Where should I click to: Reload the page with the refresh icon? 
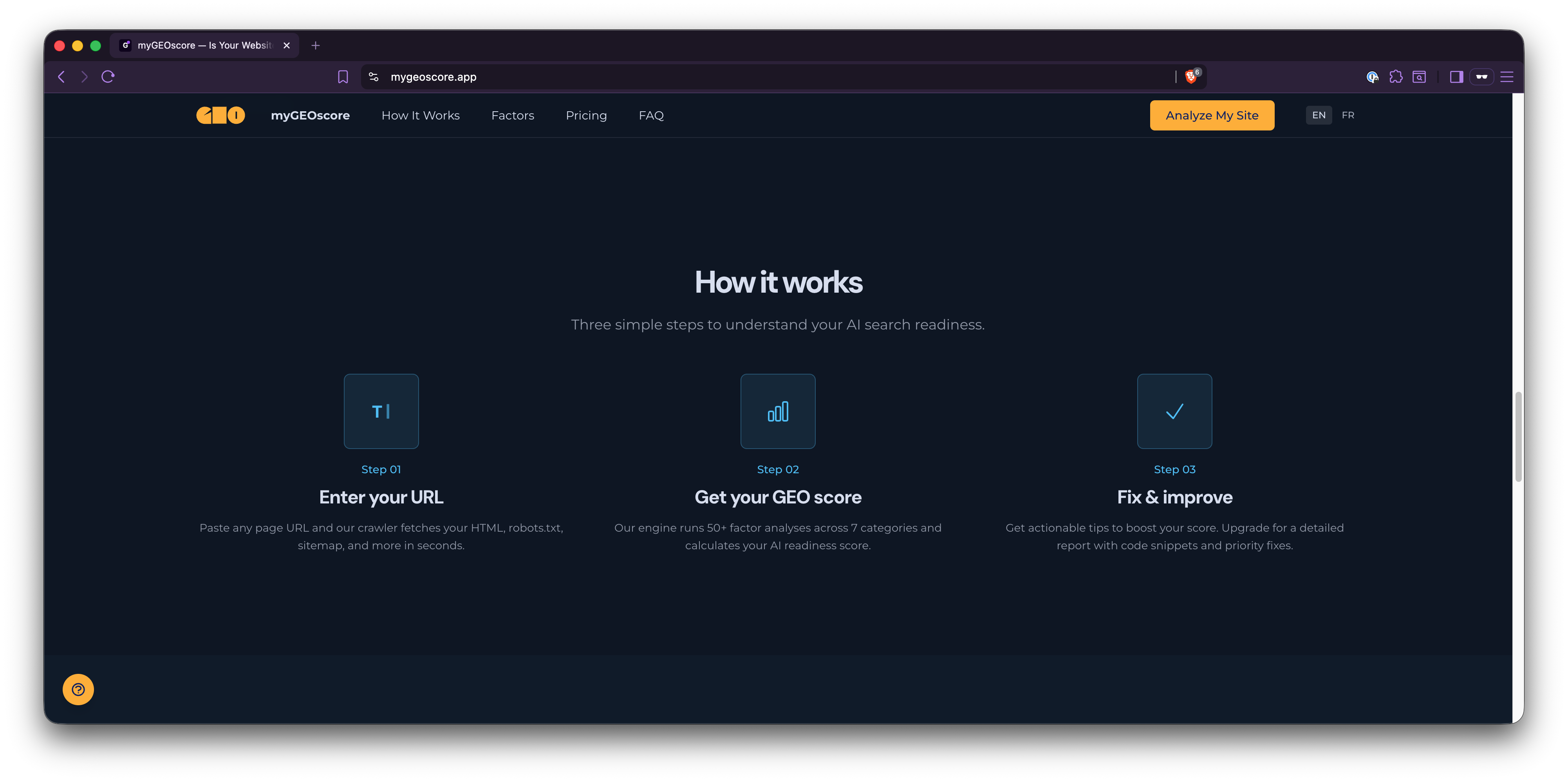coord(108,77)
